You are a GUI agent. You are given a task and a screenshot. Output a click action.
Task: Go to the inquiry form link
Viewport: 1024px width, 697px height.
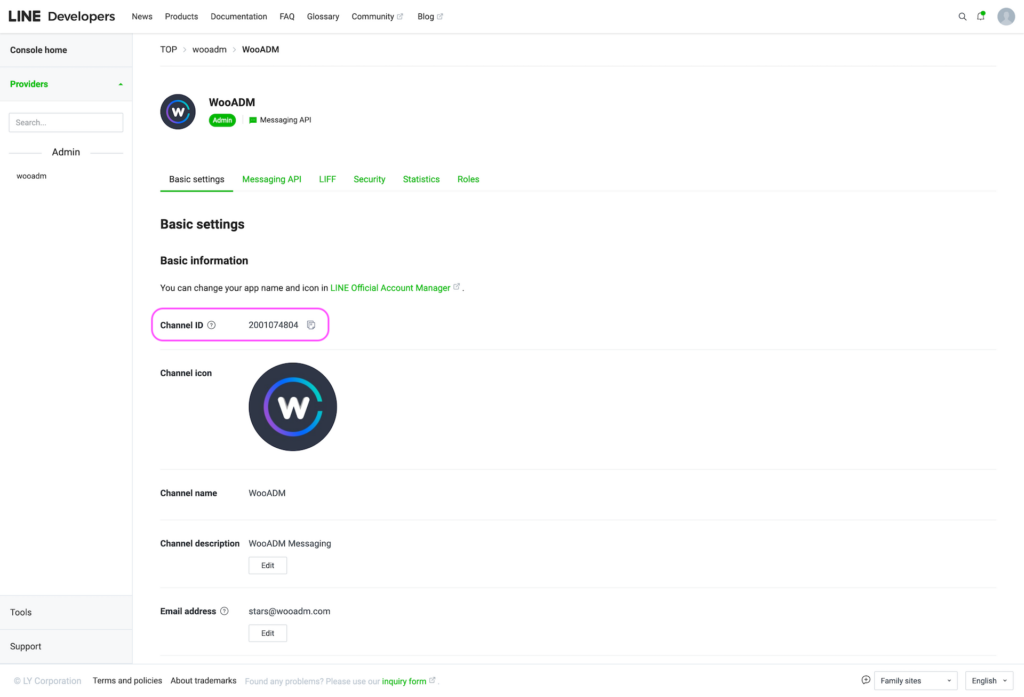click(404, 680)
